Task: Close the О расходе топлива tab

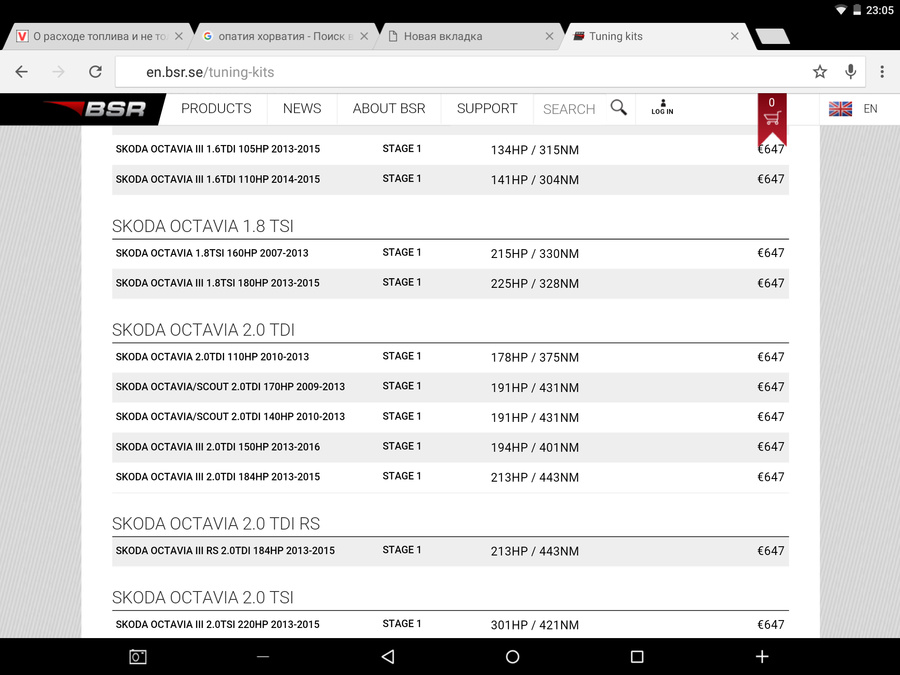Action: pyautogui.click(x=179, y=36)
